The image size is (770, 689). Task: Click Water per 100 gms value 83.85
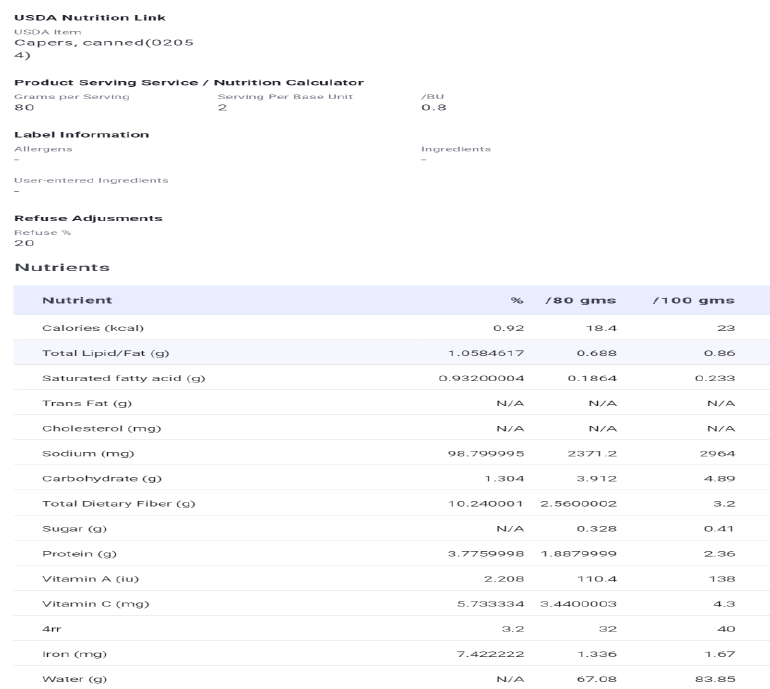(715, 679)
